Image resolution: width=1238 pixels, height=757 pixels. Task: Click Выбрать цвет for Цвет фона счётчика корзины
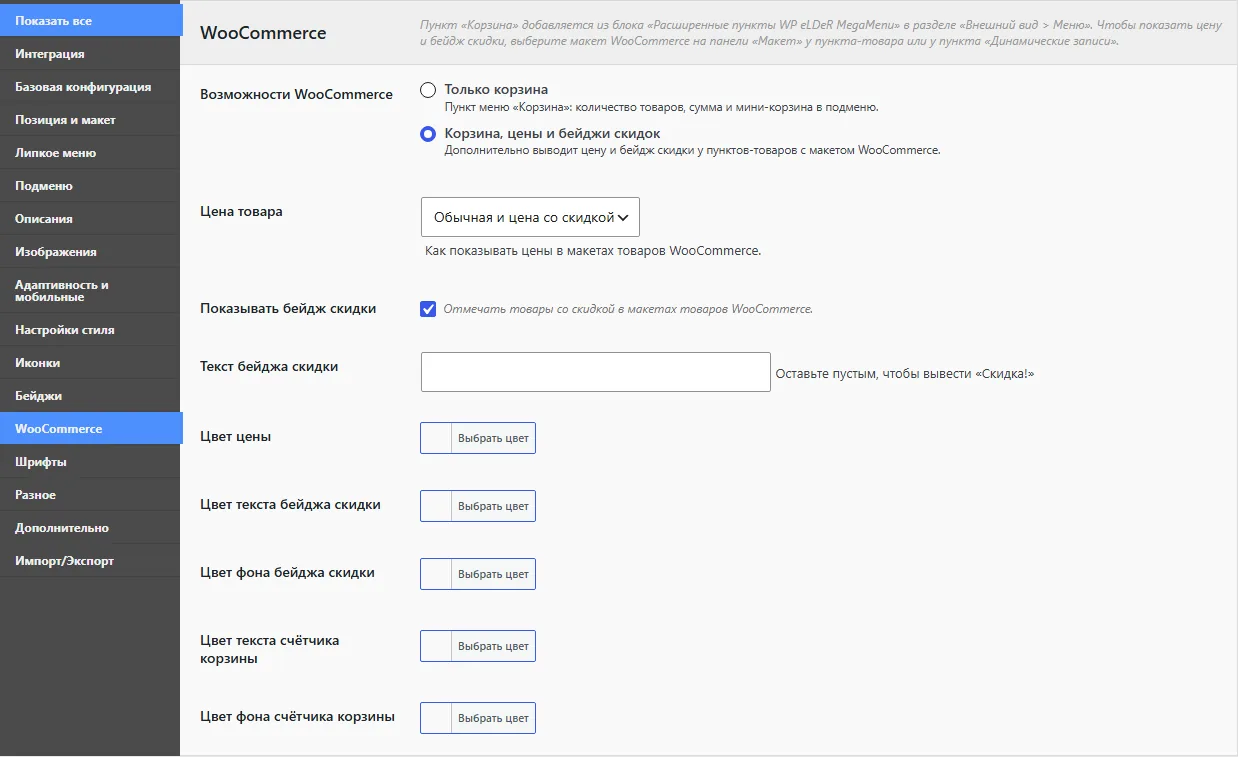coord(493,718)
